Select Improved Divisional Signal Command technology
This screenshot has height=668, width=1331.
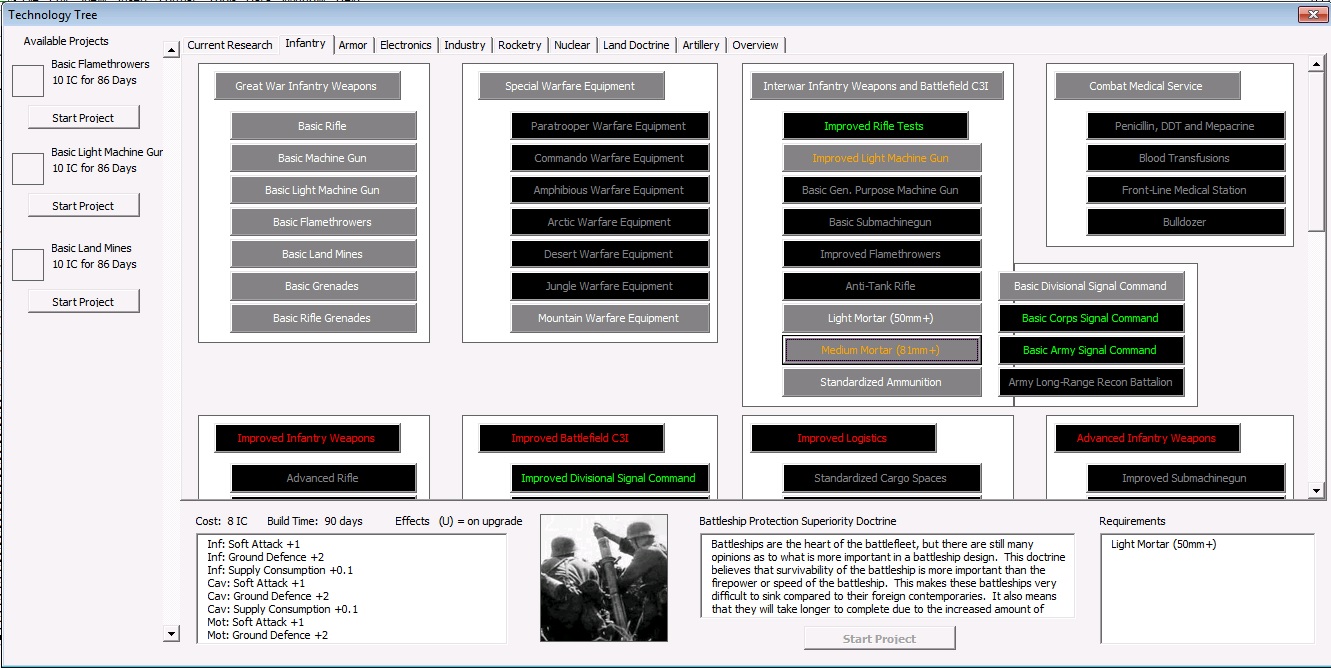(610, 478)
